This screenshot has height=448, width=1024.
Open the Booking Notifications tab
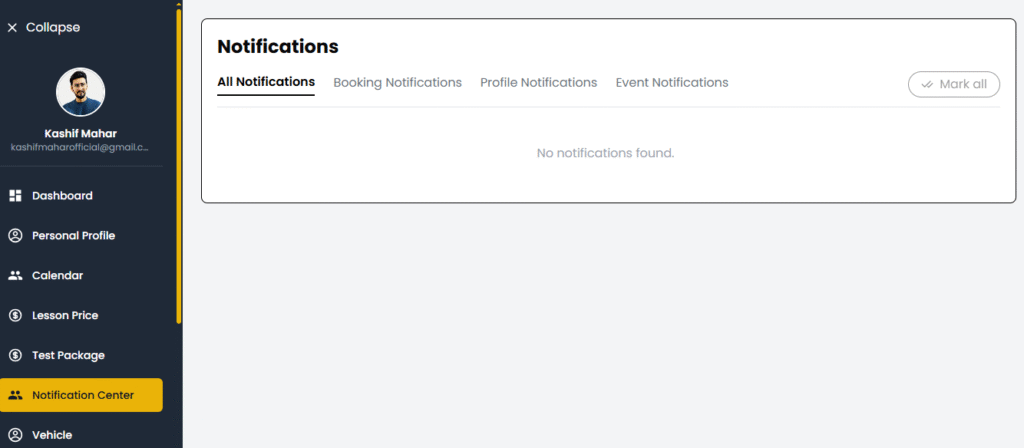point(397,82)
